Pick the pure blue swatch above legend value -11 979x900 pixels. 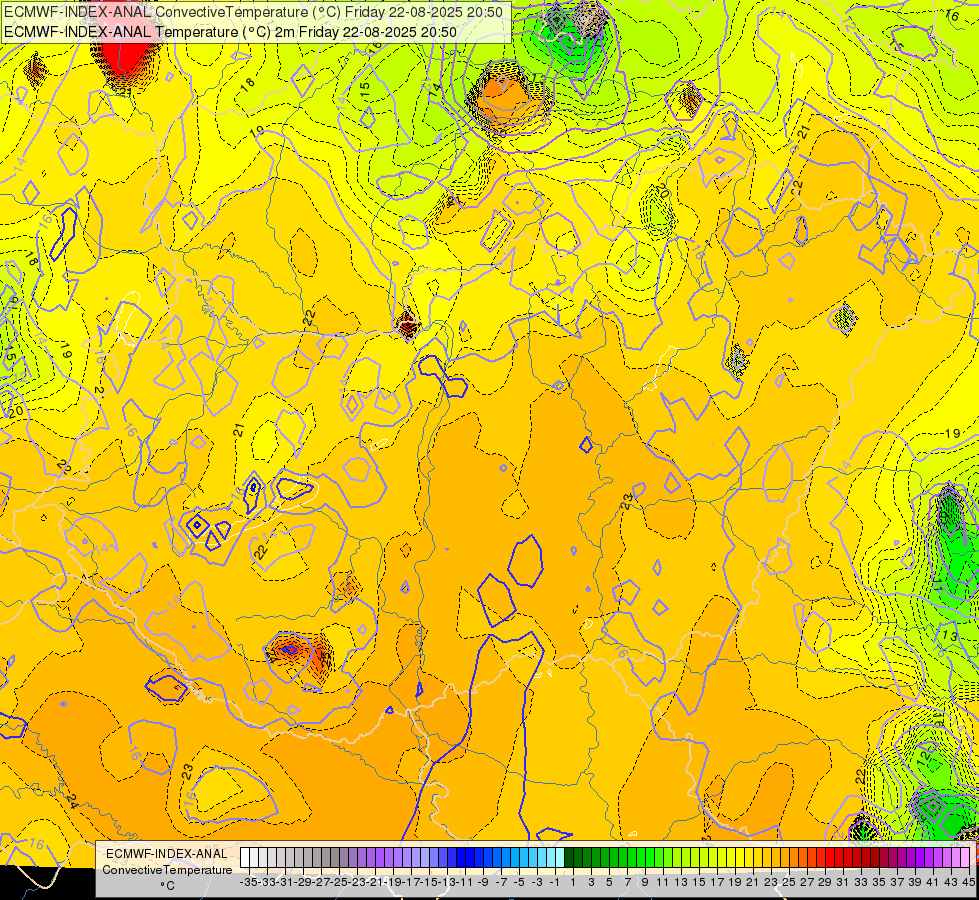coord(470,858)
